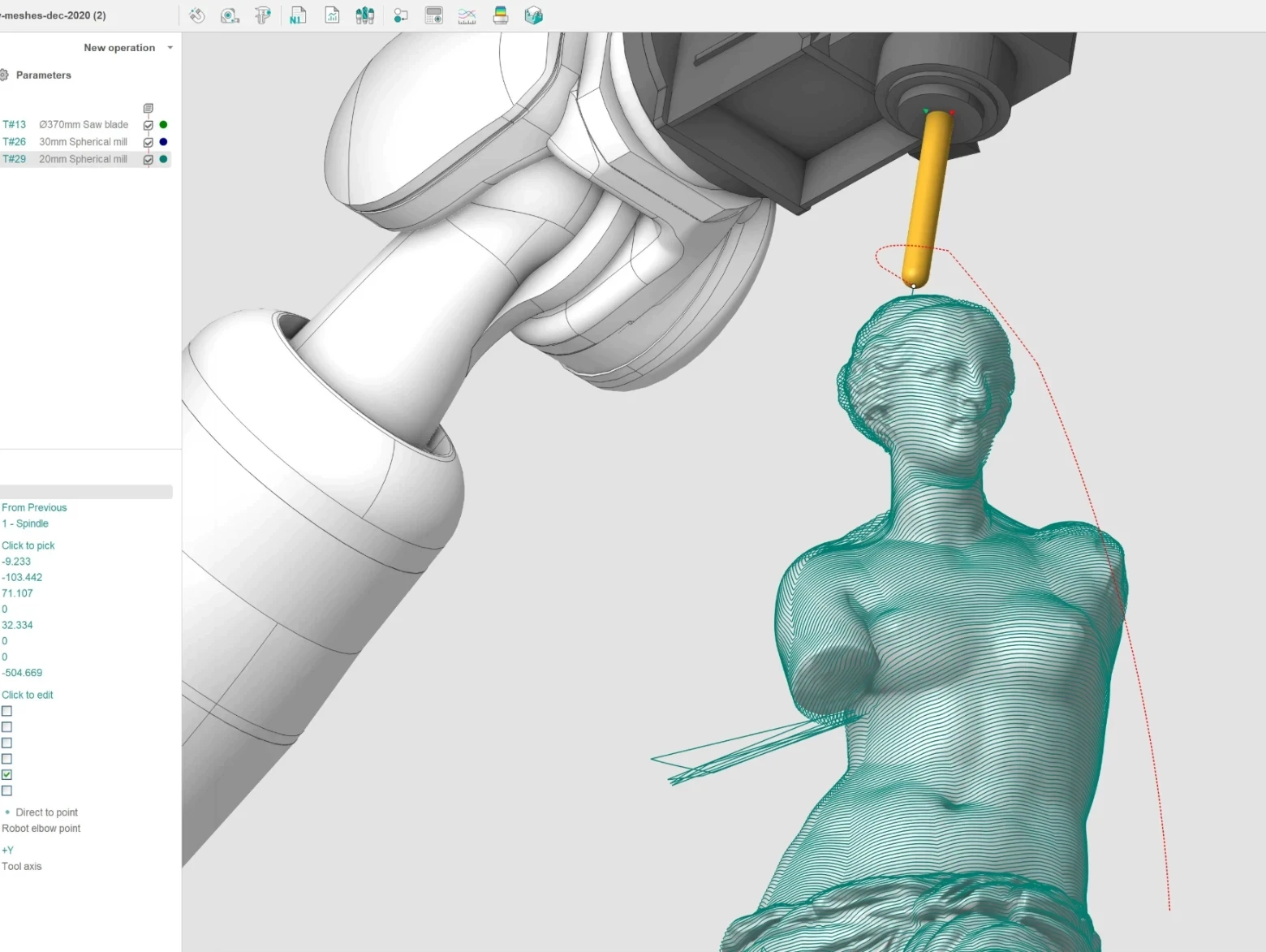Toggle checkbox for Ø370mm Saw blade
Image resolution: width=1266 pixels, height=952 pixels.
click(x=148, y=125)
